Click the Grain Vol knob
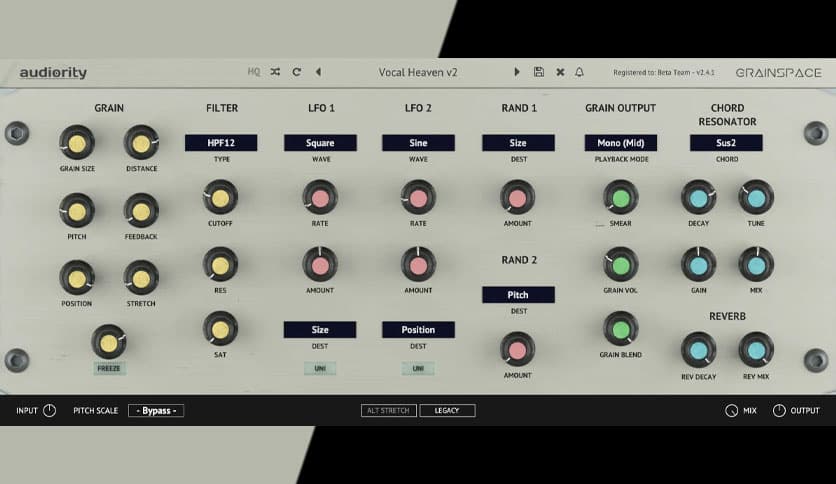The image size is (836, 484). point(621,265)
